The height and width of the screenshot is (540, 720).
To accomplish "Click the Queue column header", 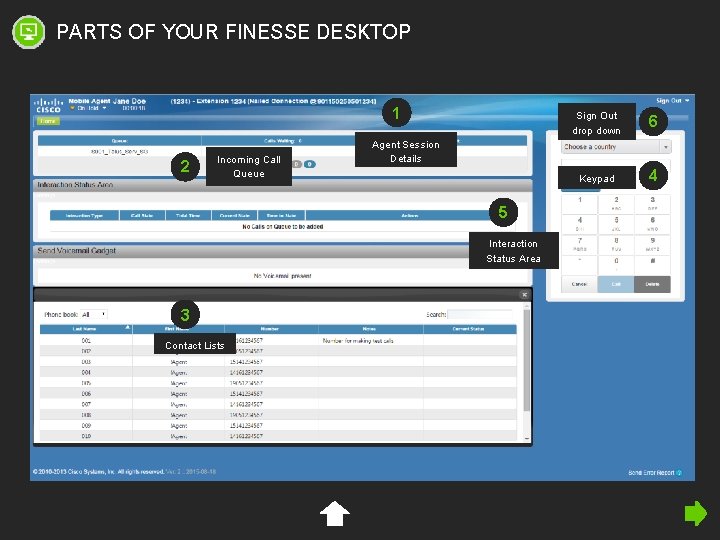I will tap(119, 141).
